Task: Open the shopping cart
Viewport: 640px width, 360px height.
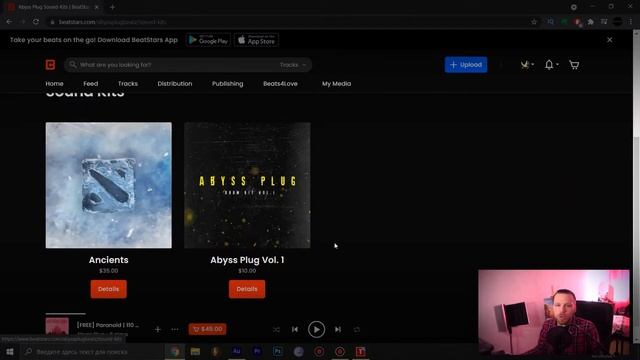Action: click(x=574, y=65)
